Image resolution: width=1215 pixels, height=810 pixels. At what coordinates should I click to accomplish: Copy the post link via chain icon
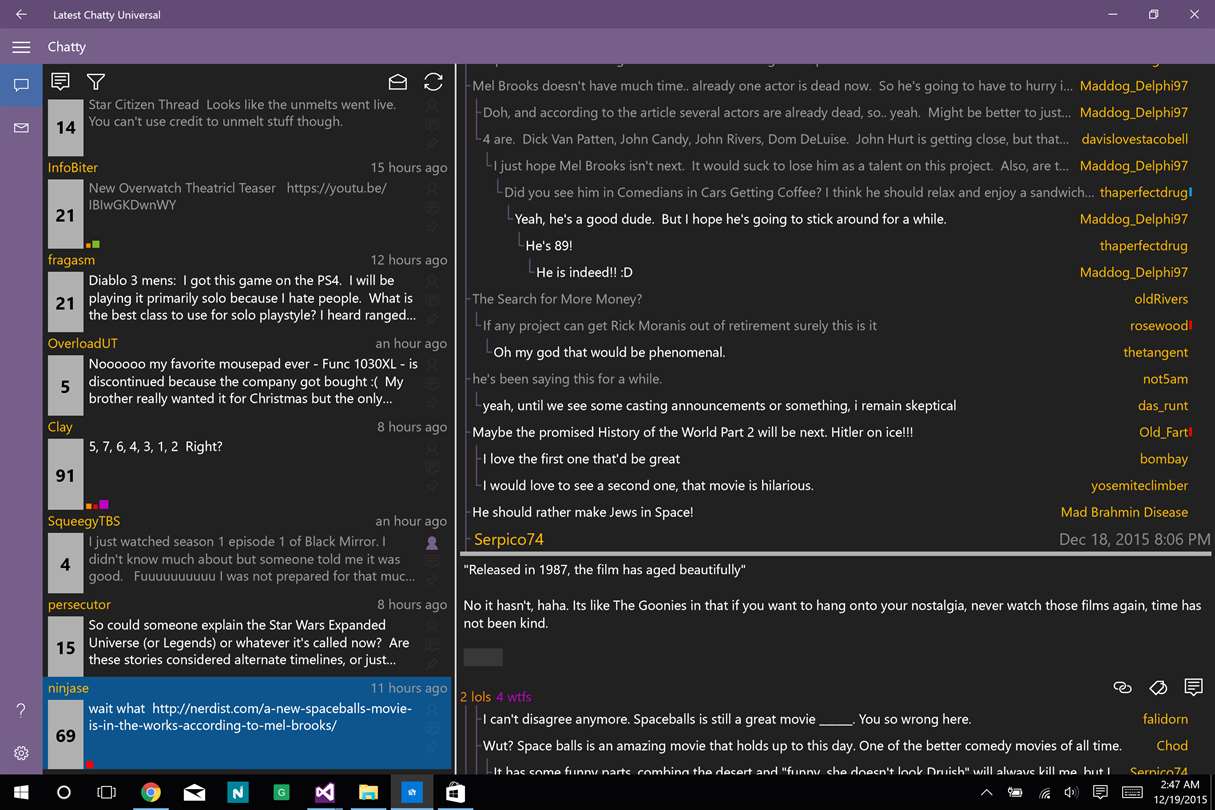point(1122,687)
